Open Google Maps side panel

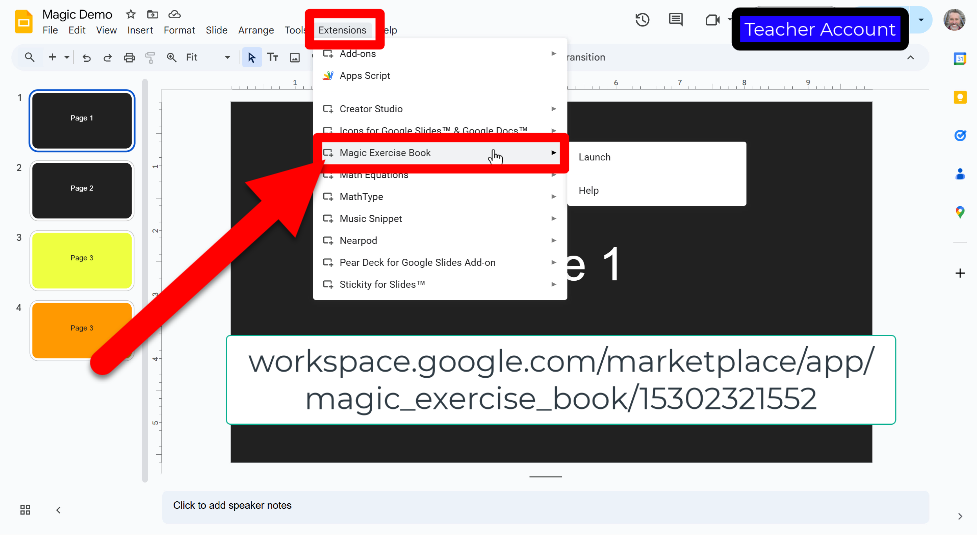tap(960, 212)
